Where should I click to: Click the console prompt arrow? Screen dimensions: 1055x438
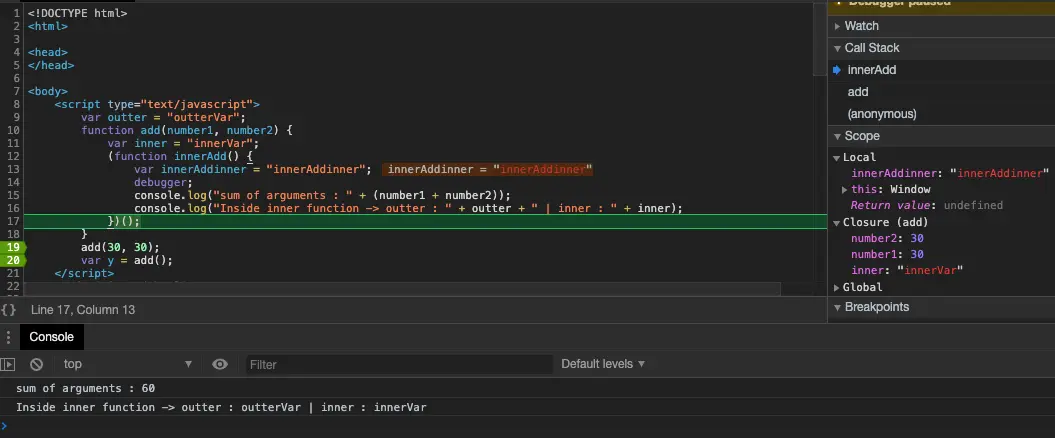pos(4,425)
